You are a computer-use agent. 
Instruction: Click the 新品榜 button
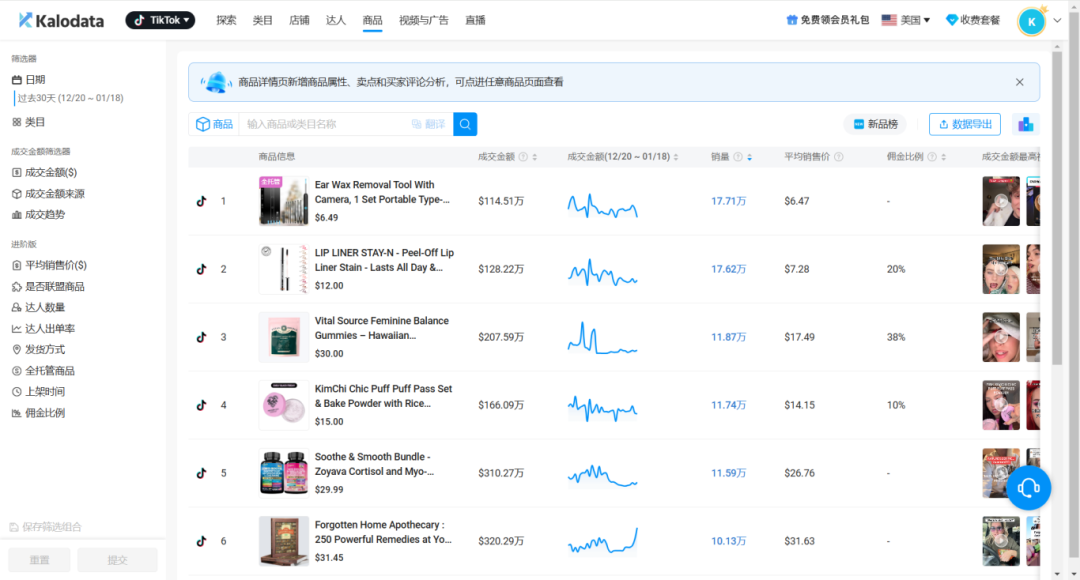[875, 124]
